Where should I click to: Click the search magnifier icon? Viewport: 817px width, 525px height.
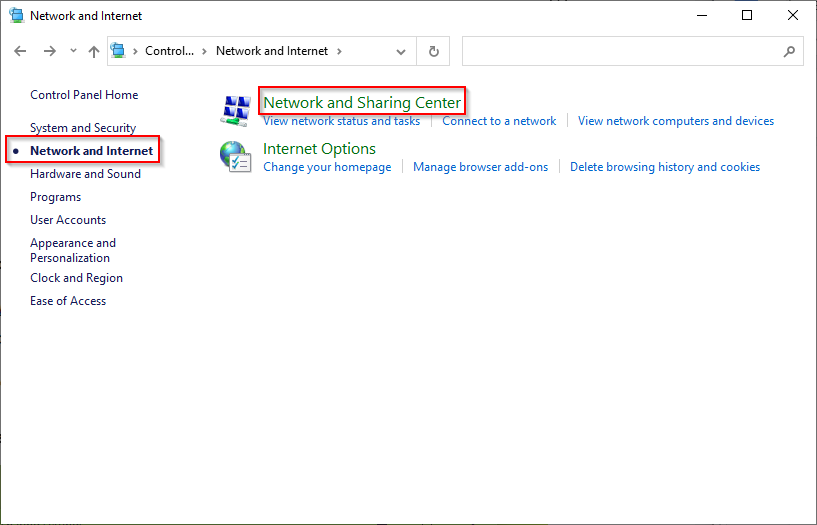point(789,51)
